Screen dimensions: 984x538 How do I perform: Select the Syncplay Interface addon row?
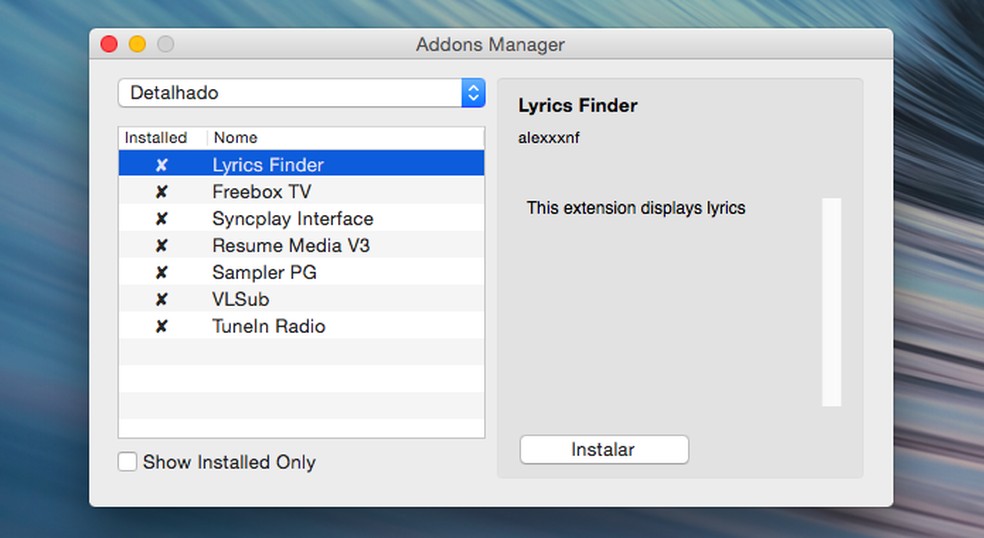pyautogui.click(x=293, y=219)
